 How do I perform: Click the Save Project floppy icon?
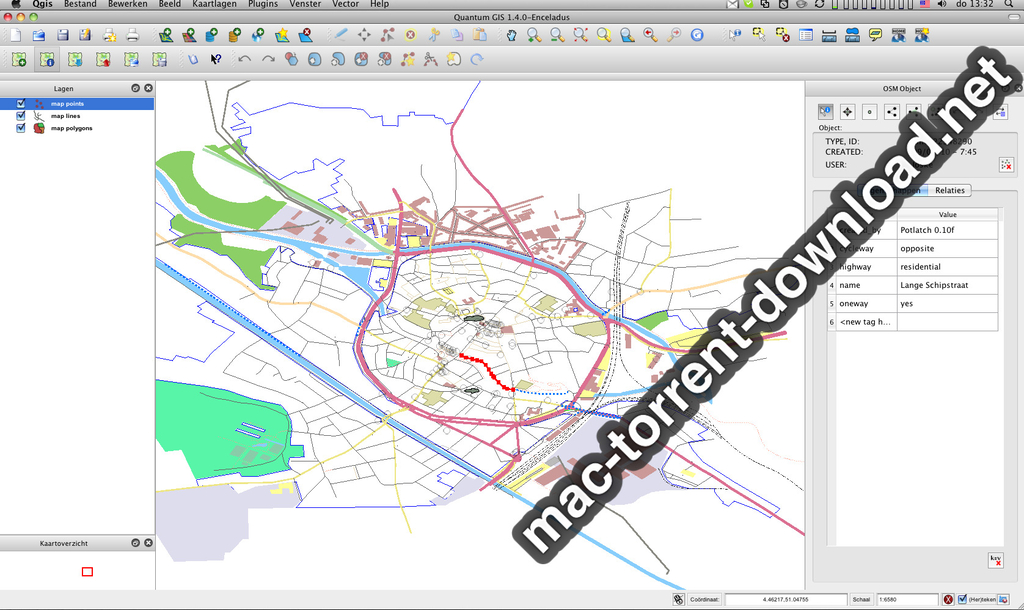(63, 35)
